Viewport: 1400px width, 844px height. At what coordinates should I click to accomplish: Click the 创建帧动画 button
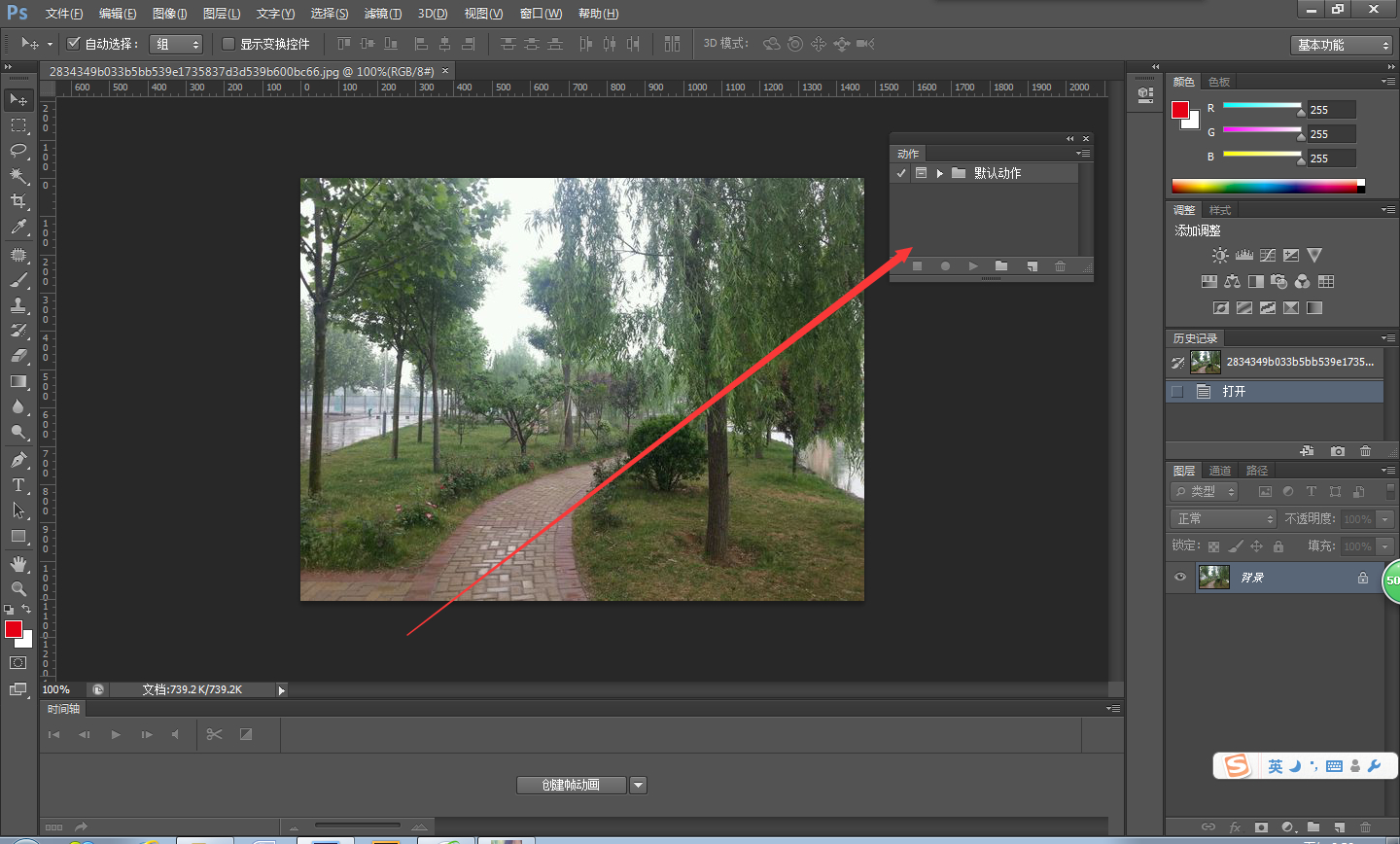[x=571, y=785]
